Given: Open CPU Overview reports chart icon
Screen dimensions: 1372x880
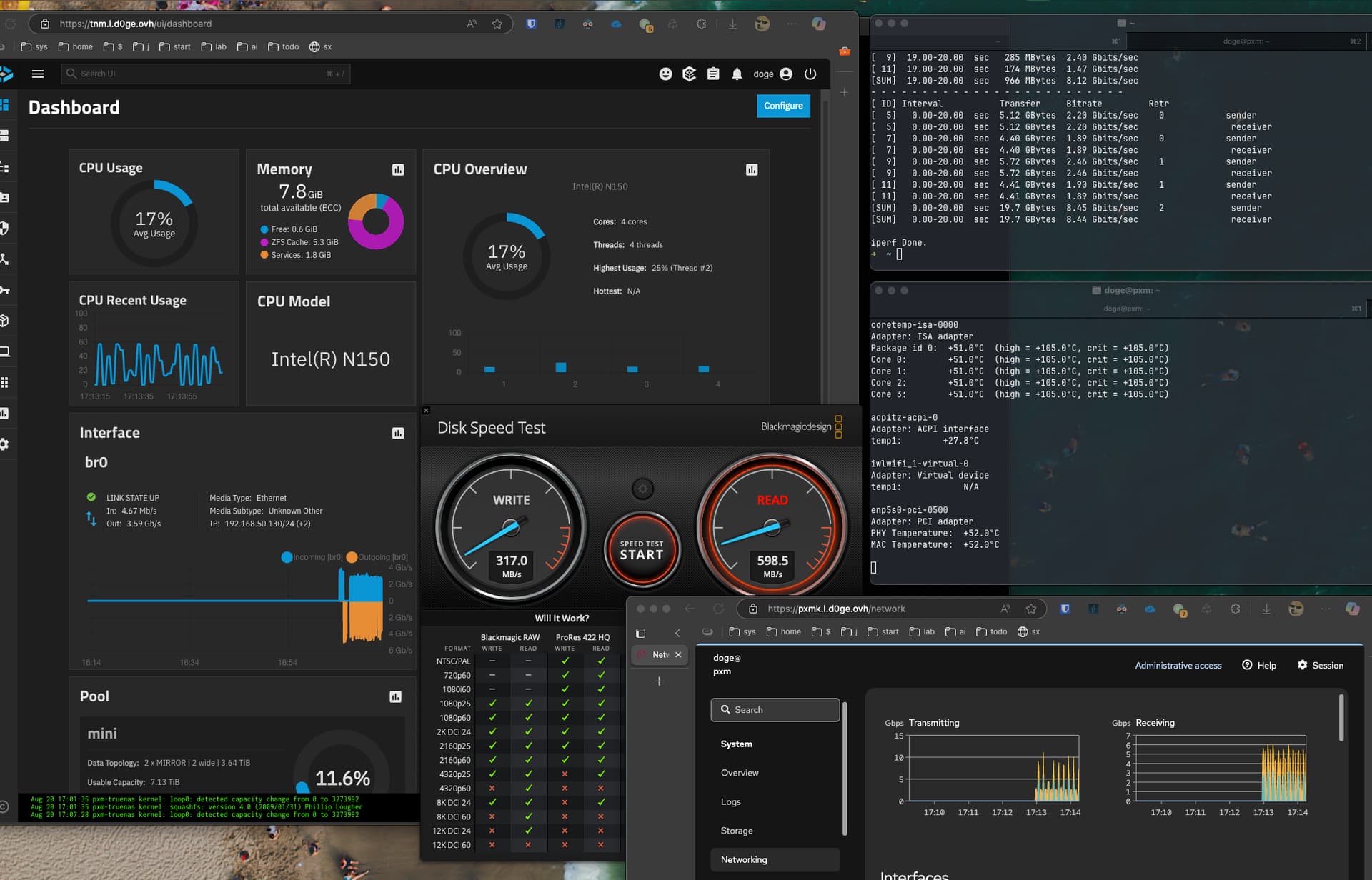Looking at the screenshot, I should [x=752, y=169].
